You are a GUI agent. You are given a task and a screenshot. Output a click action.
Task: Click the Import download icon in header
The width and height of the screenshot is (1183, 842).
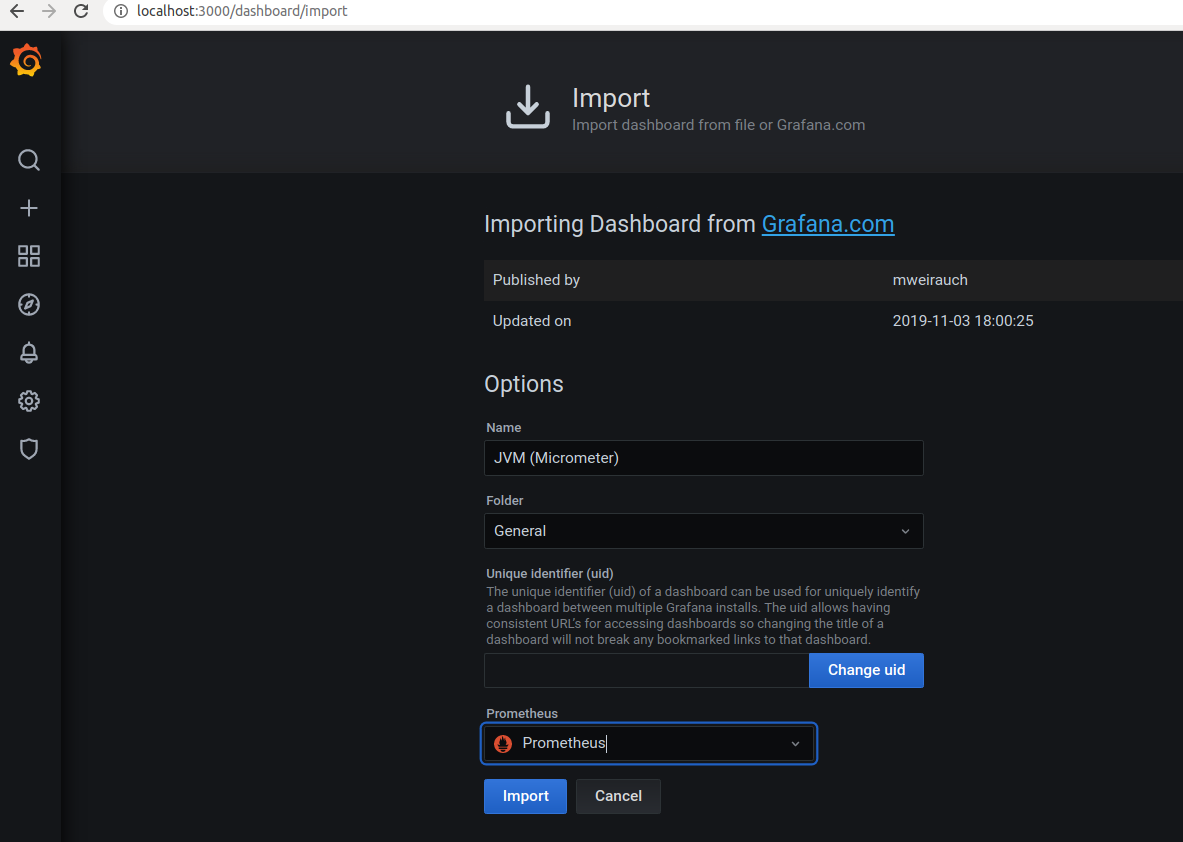point(527,106)
